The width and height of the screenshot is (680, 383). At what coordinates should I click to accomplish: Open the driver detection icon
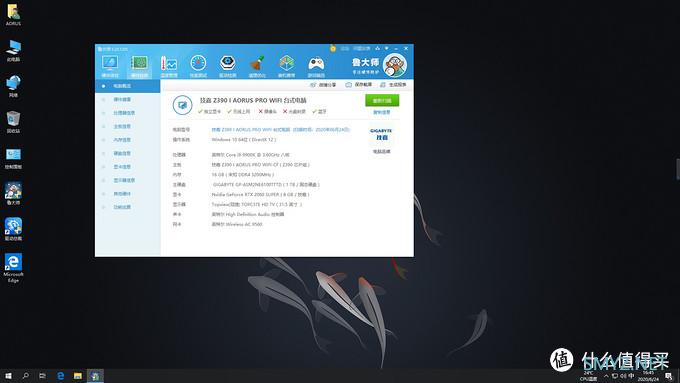pyautogui.click(x=228, y=66)
